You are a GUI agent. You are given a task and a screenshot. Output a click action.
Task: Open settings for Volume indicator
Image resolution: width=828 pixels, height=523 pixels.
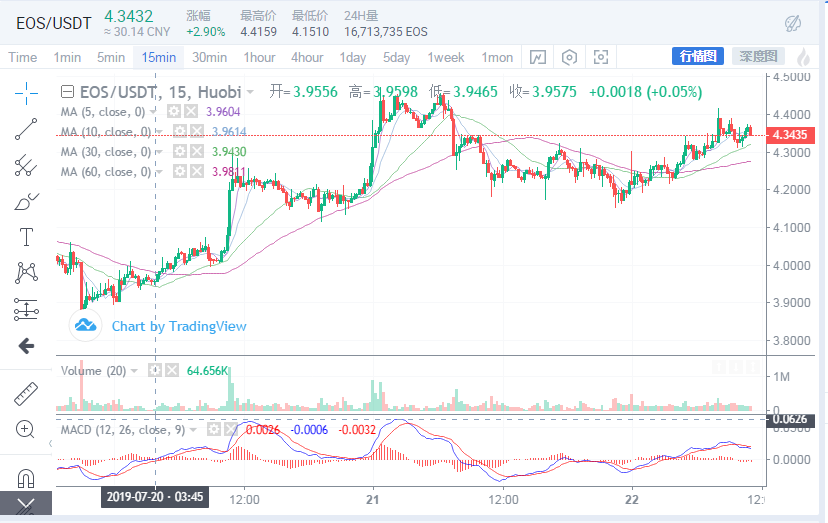[155, 370]
